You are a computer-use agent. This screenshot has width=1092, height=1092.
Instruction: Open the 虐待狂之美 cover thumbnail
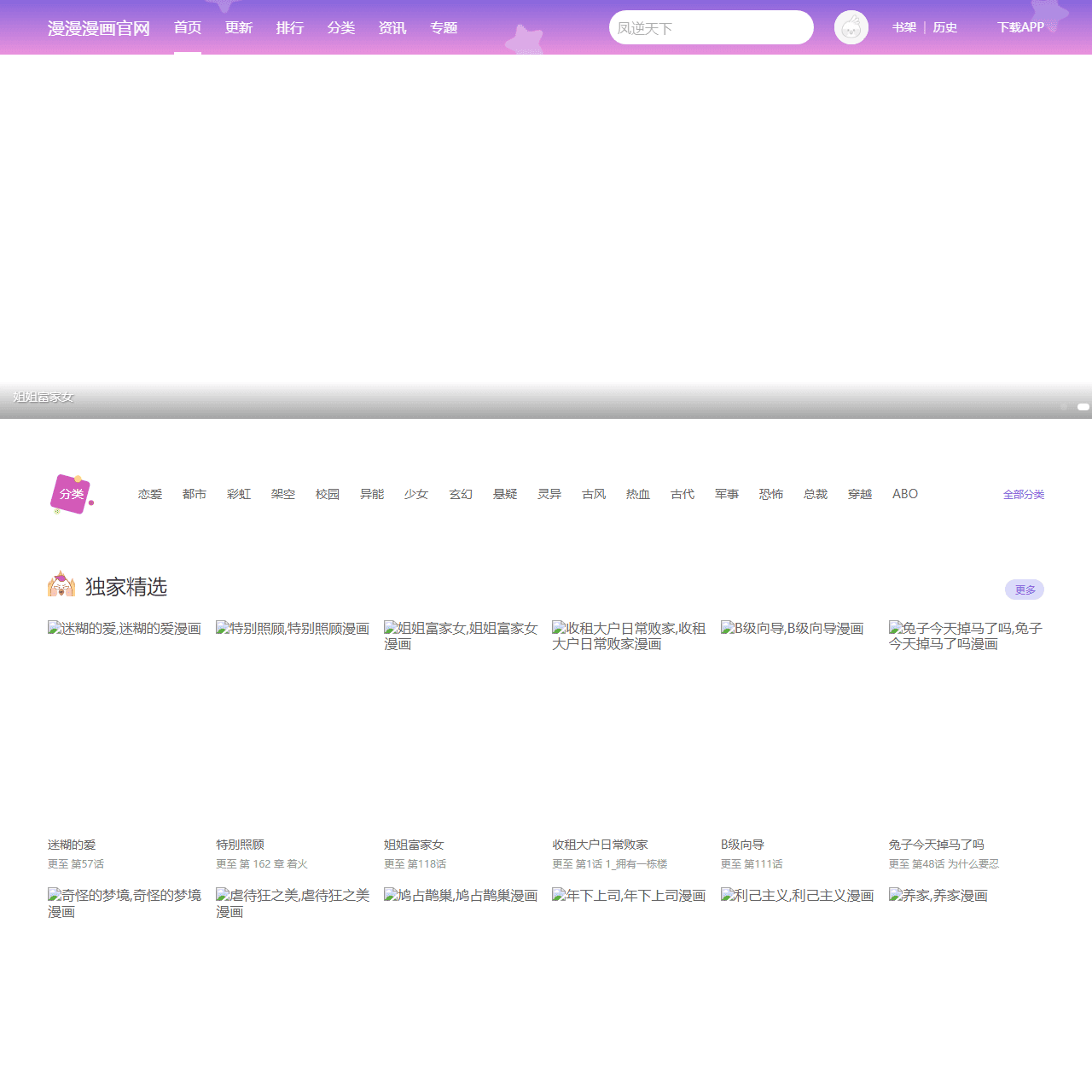click(293, 990)
